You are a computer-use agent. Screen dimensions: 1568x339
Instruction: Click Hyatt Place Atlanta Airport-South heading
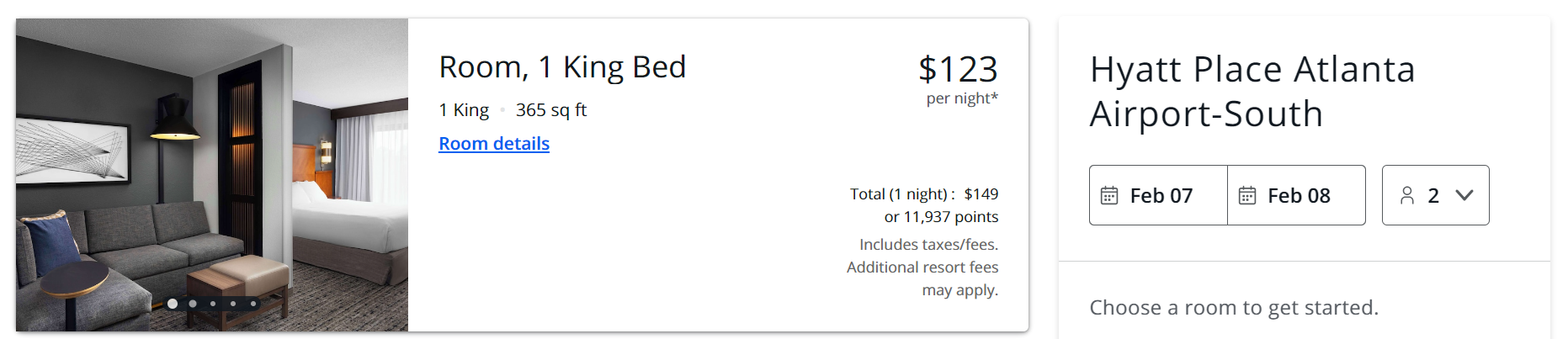pyautogui.click(x=1252, y=92)
